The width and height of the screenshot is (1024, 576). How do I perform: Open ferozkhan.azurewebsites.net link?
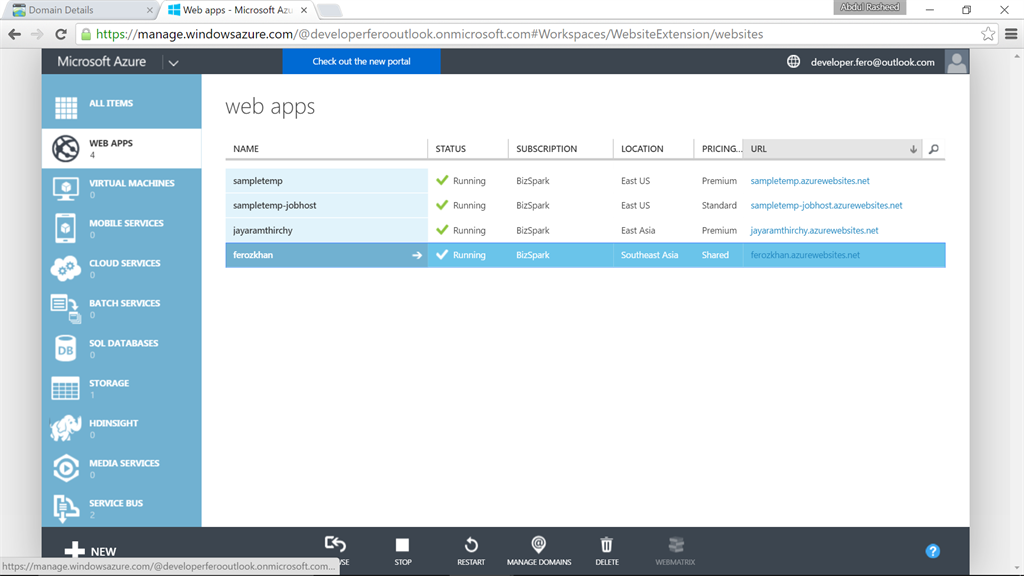tap(805, 255)
